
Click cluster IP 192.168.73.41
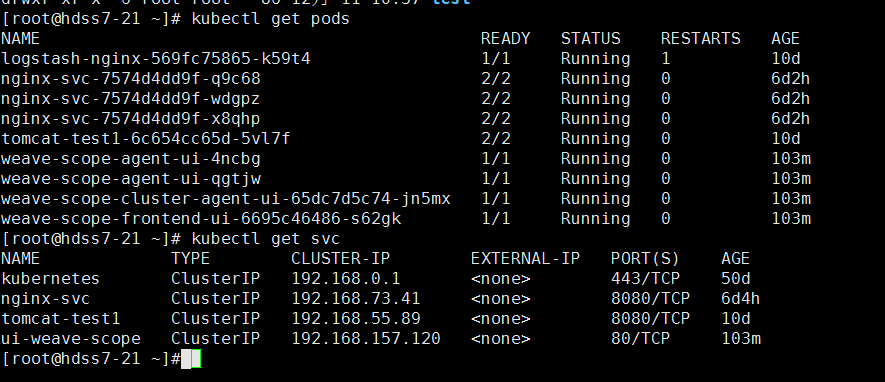(356, 299)
